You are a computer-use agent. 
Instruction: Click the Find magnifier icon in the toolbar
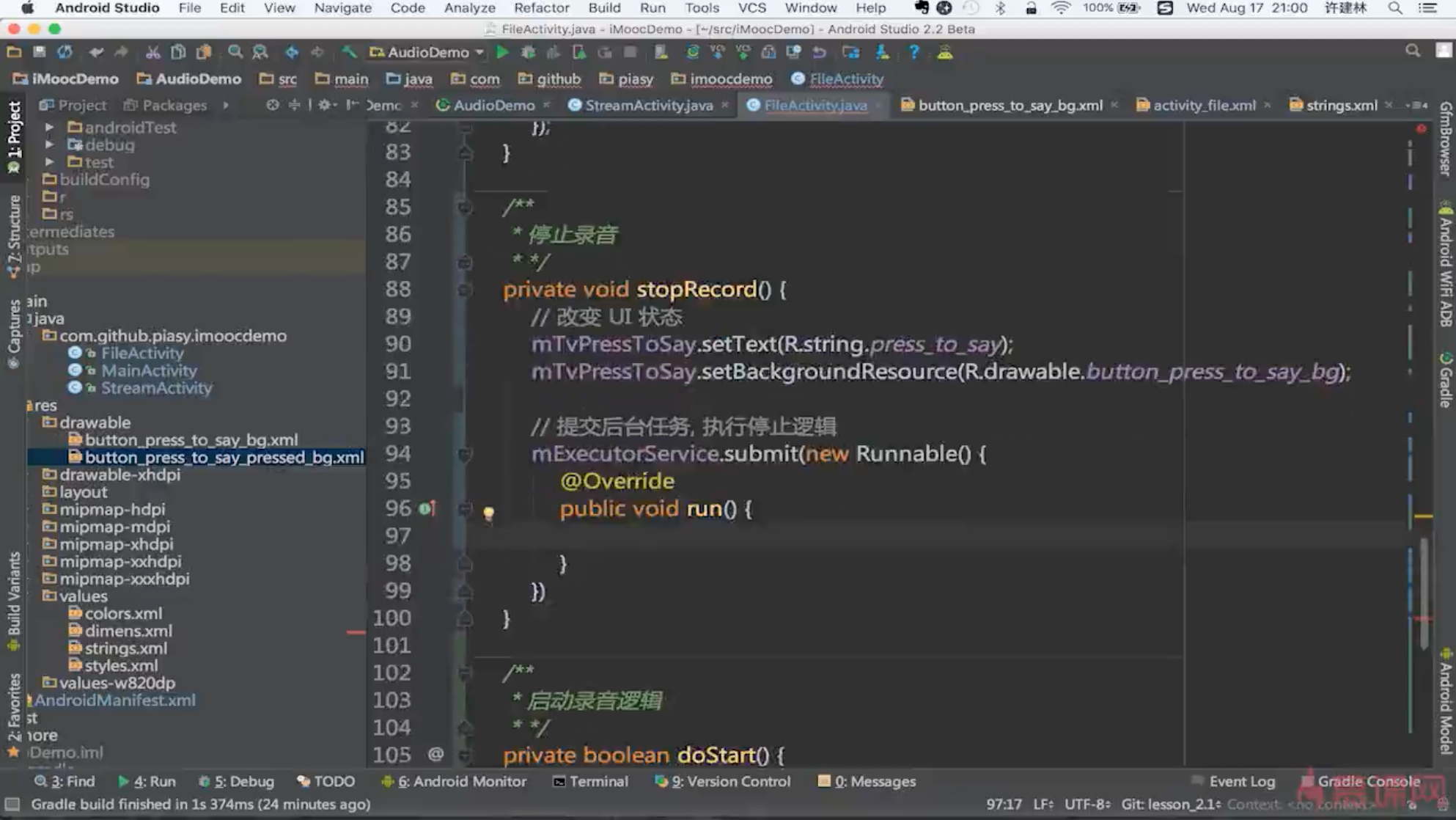(x=235, y=52)
